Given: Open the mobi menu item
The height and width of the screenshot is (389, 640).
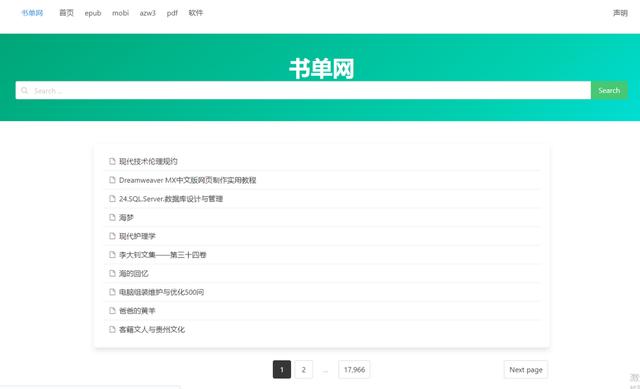Looking at the screenshot, I should (120, 13).
